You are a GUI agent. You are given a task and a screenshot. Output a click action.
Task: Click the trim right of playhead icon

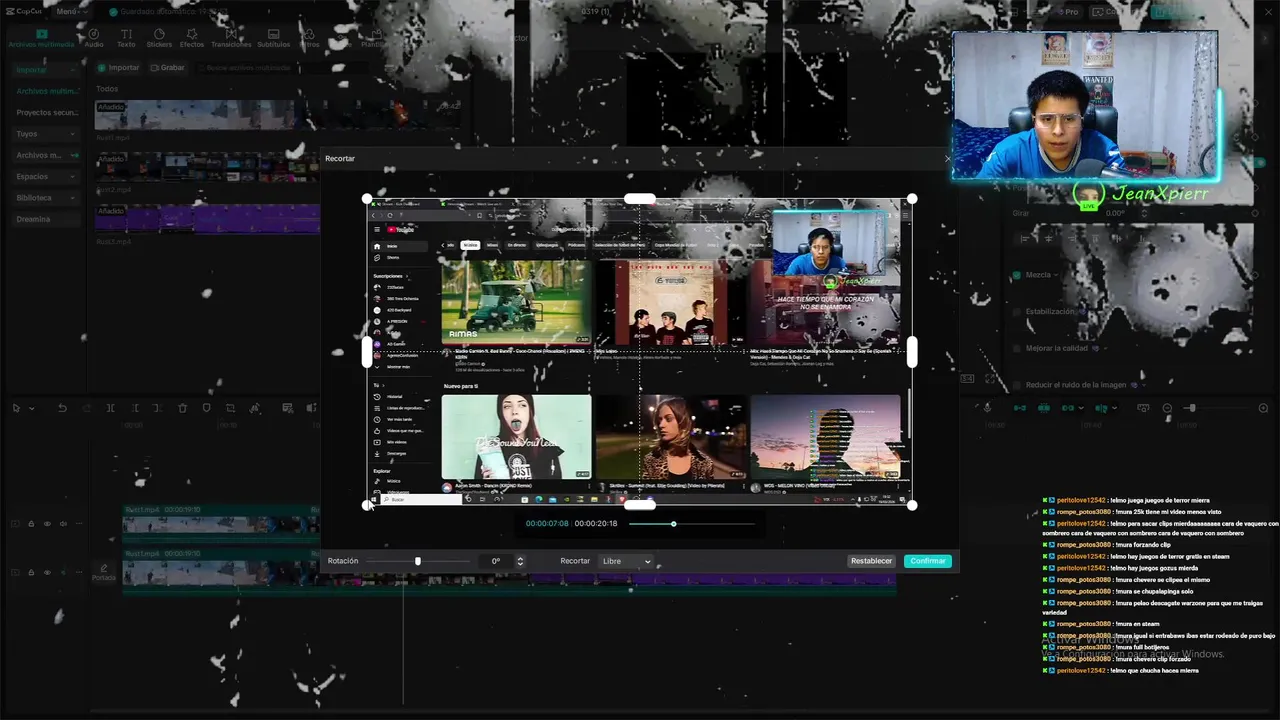(158, 408)
